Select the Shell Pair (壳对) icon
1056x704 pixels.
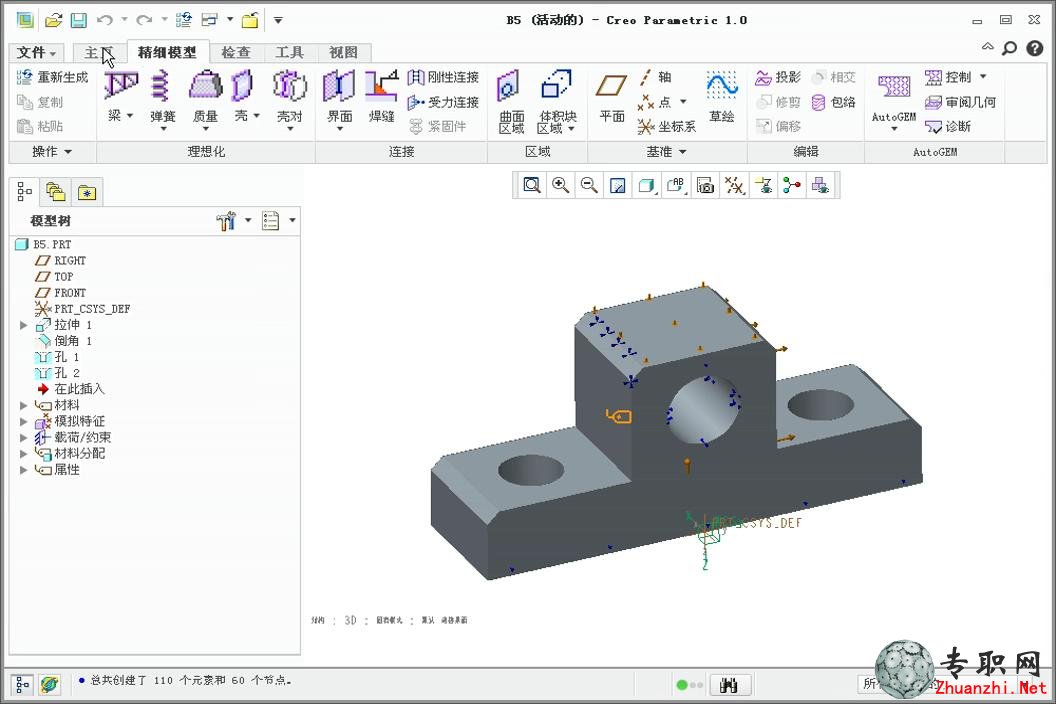[290, 86]
